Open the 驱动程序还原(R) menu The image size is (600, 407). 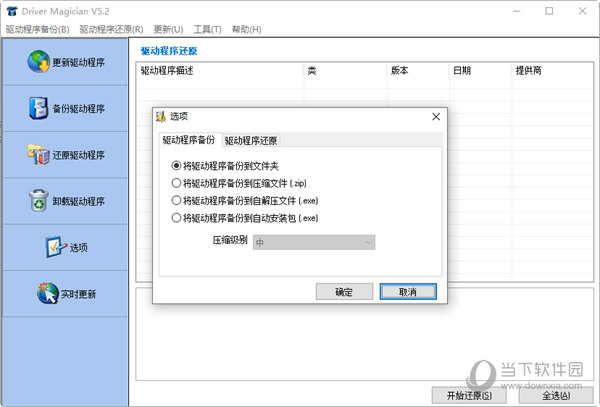(111, 29)
